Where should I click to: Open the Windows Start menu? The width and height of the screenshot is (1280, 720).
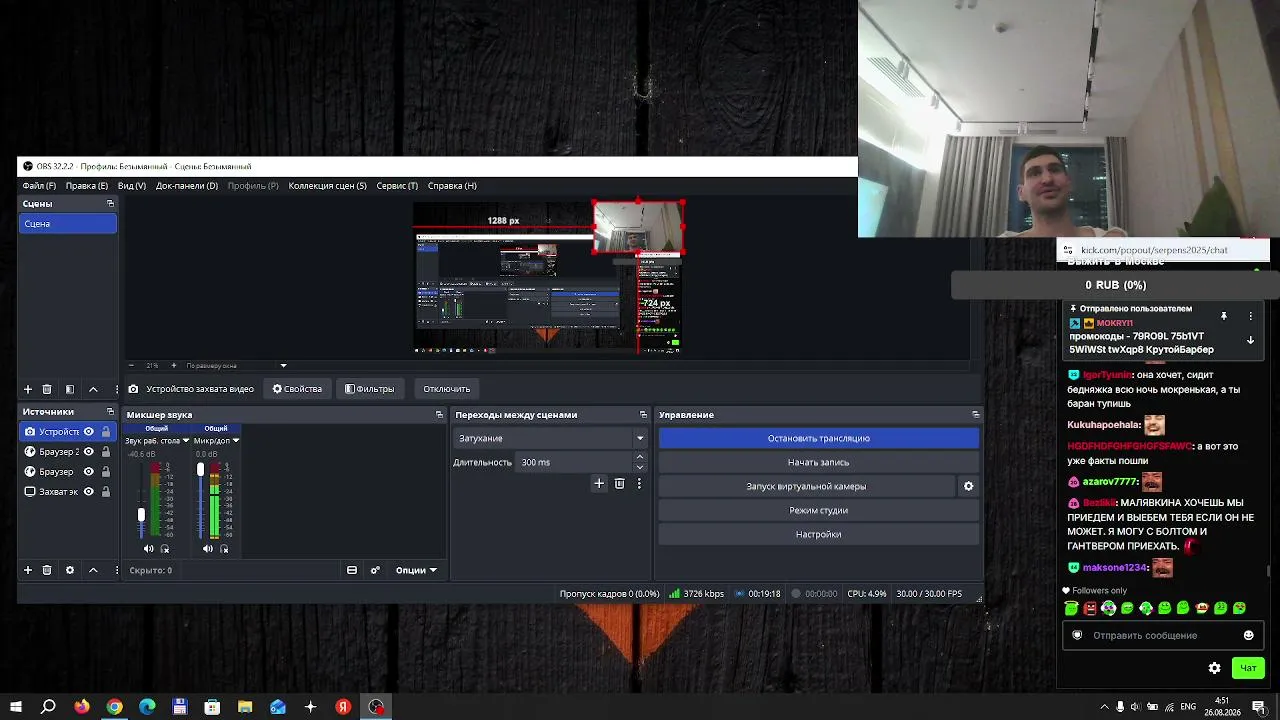[16, 707]
